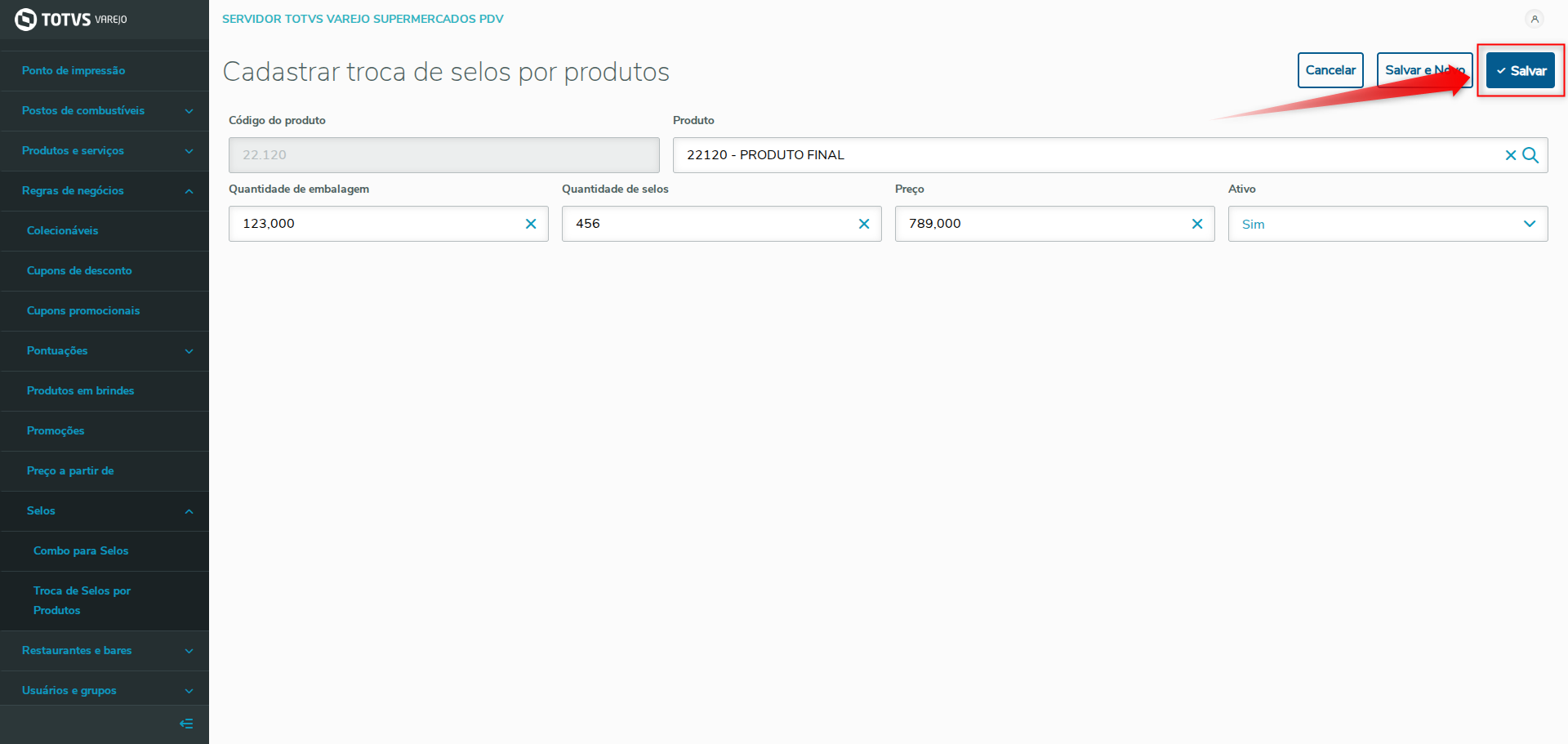Clear the Quantidade de selos value
Screen dimensions: 1568x744
(864, 224)
